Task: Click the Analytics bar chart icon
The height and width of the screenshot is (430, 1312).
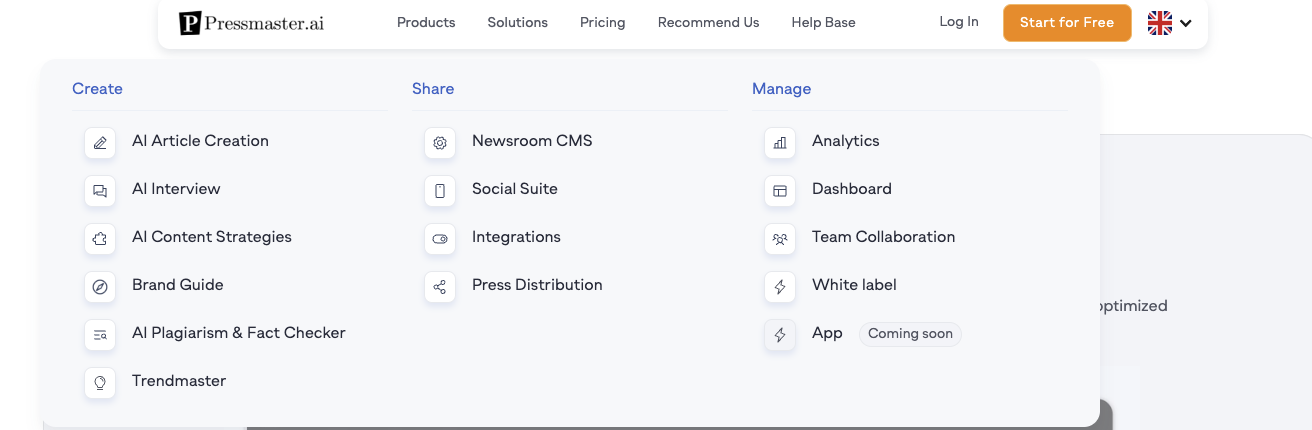Action: pyautogui.click(x=780, y=143)
